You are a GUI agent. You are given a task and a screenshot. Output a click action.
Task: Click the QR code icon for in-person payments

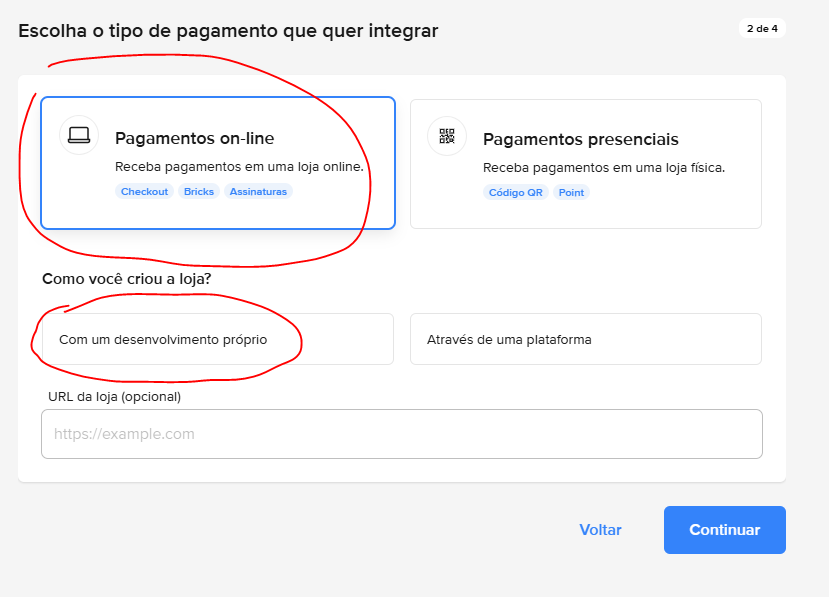447,136
